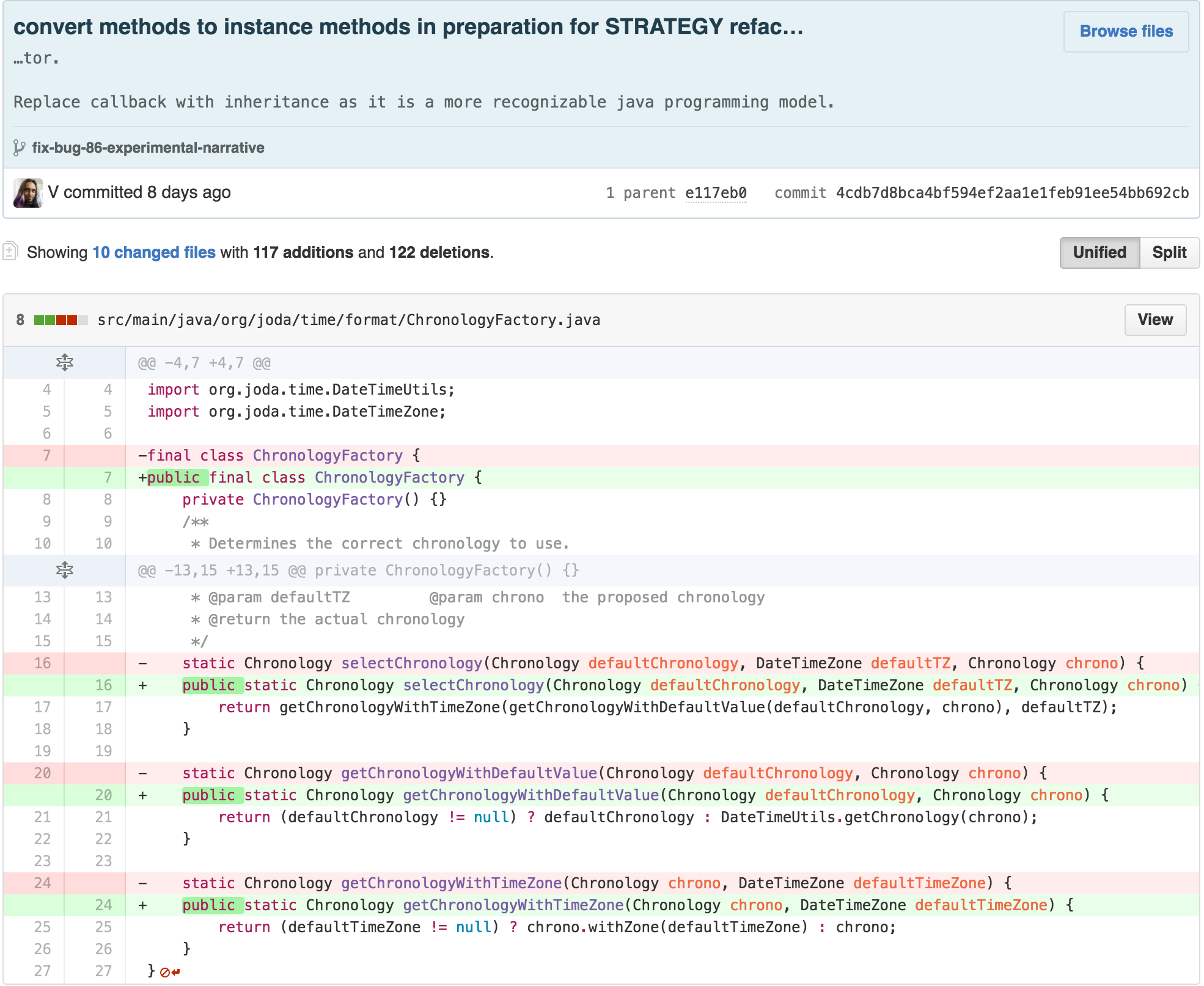Click the comment '* Determines the correct chronology to use.'
This screenshot has height=986, width=1204.
(x=380, y=544)
